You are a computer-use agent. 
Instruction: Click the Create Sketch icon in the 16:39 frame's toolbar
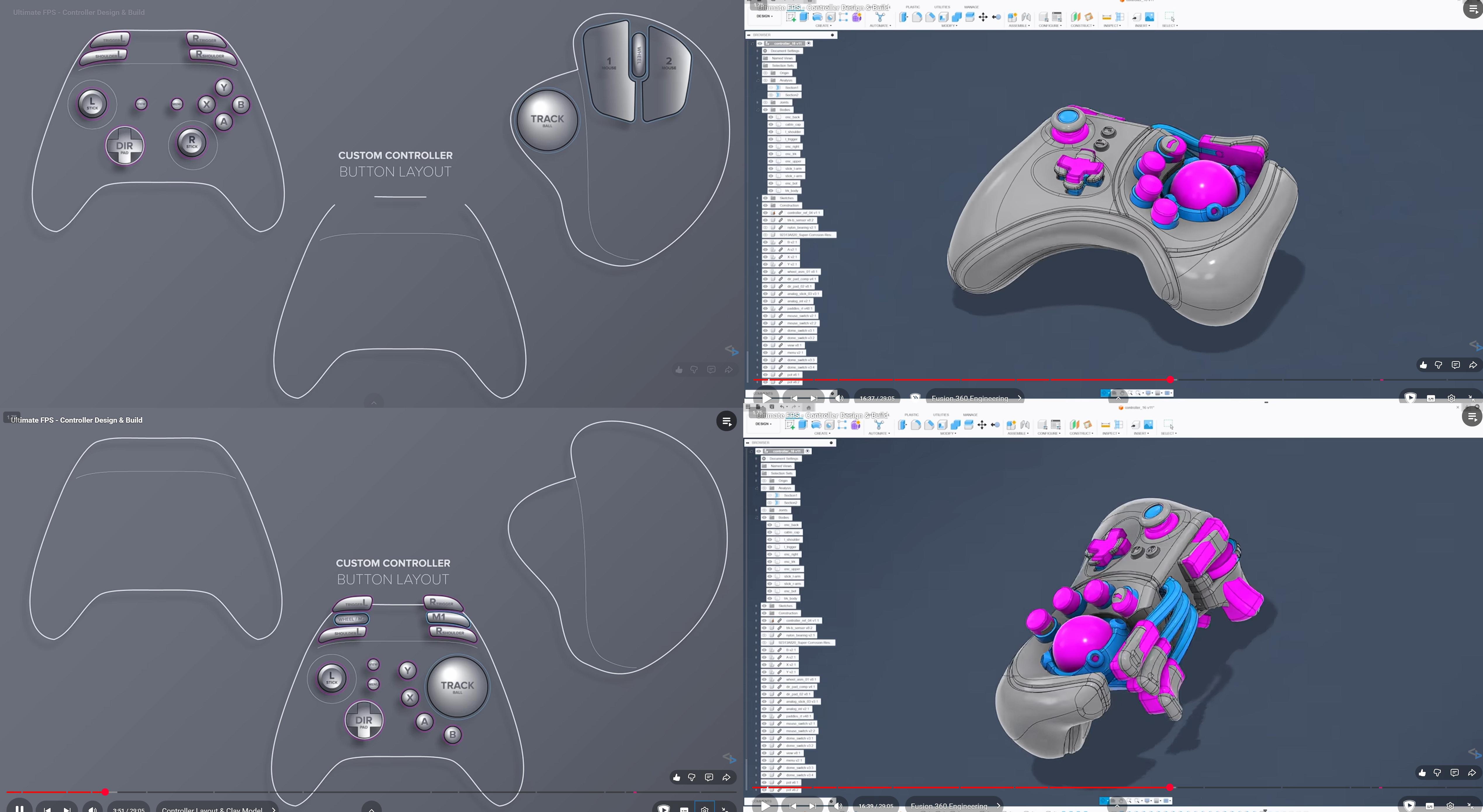(790, 425)
